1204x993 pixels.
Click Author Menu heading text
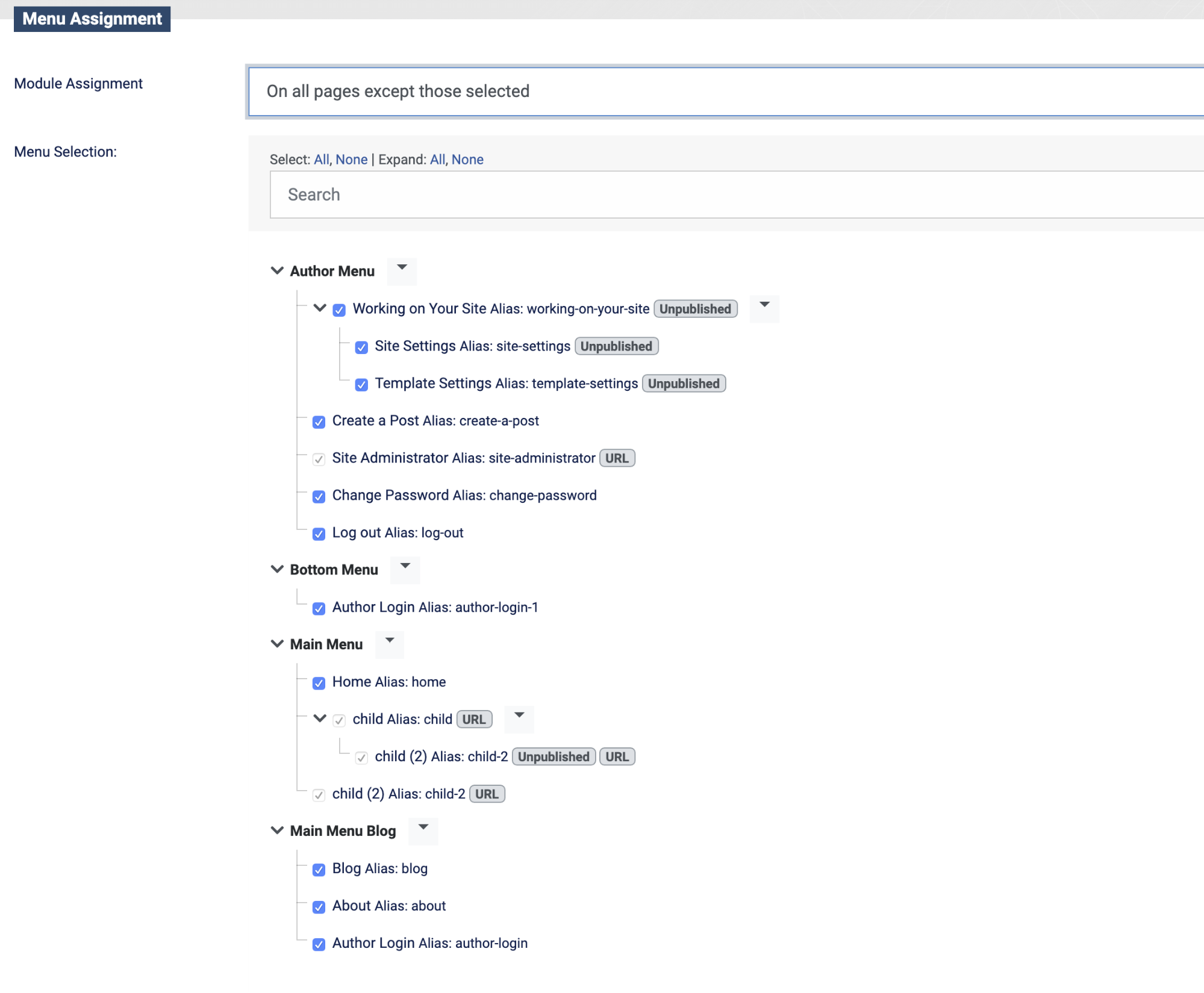click(332, 271)
